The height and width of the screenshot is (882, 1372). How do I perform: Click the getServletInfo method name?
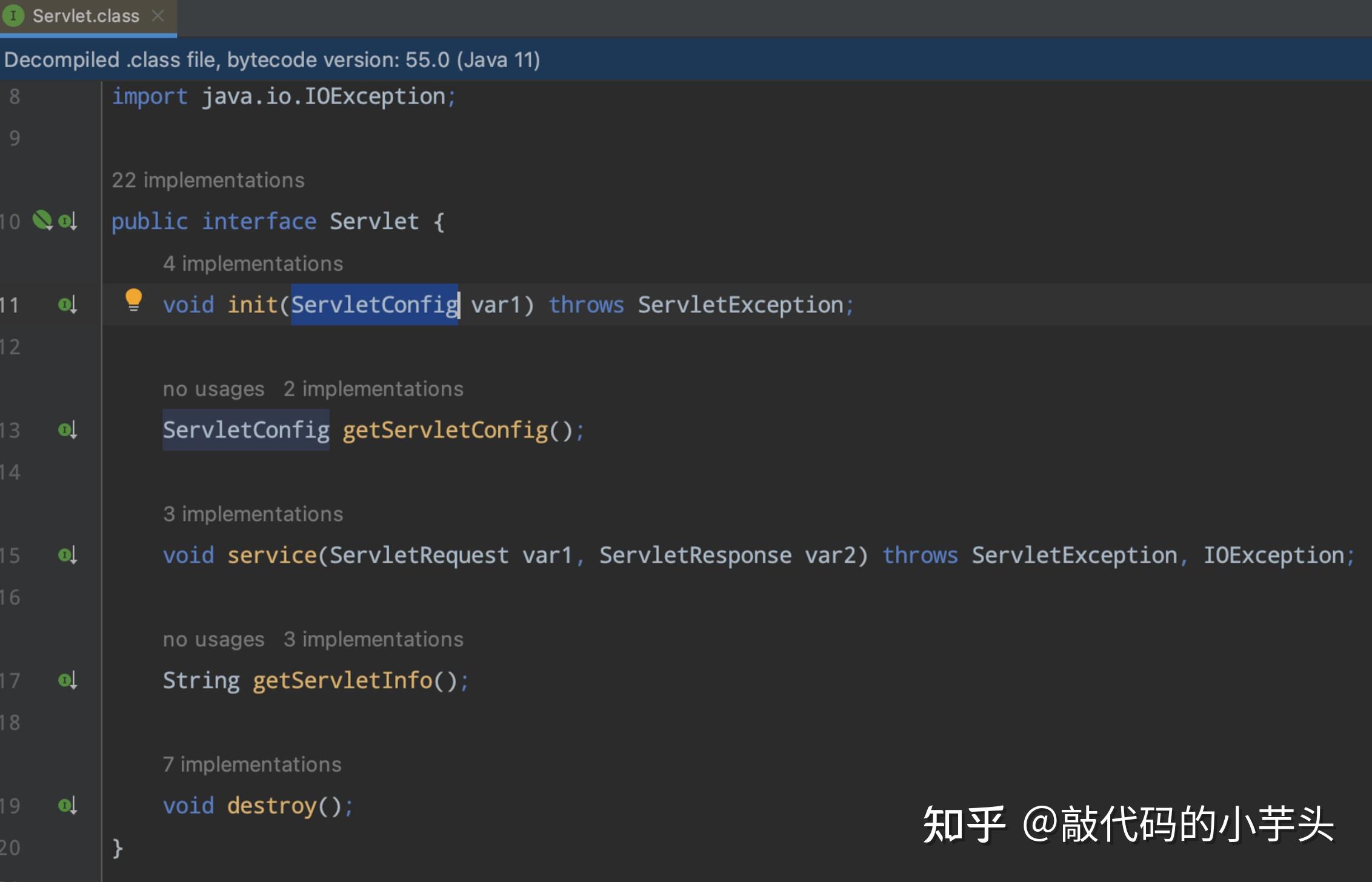click(342, 681)
